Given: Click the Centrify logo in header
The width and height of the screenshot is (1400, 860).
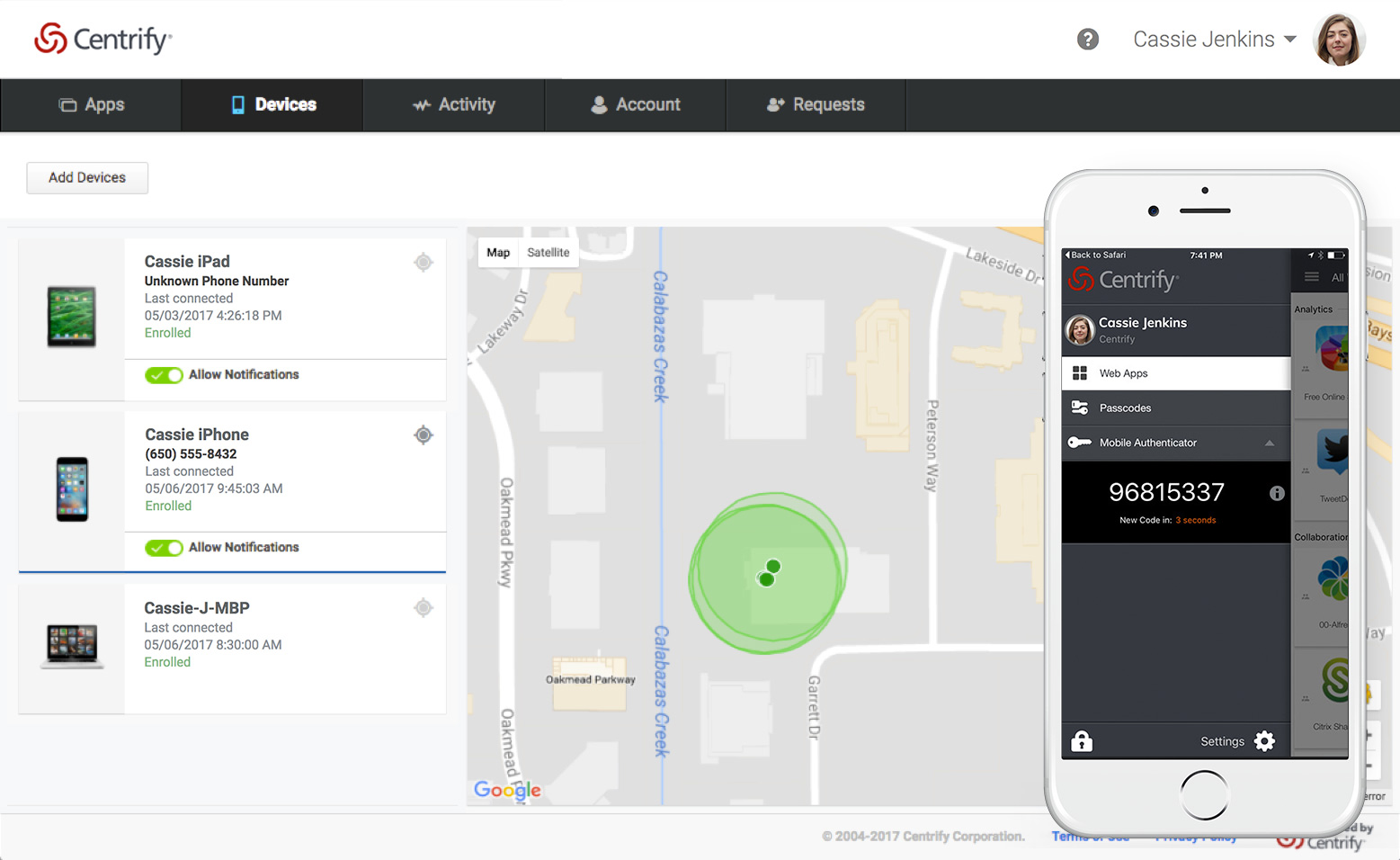Looking at the screenshot, I should (x=103, y=39).
